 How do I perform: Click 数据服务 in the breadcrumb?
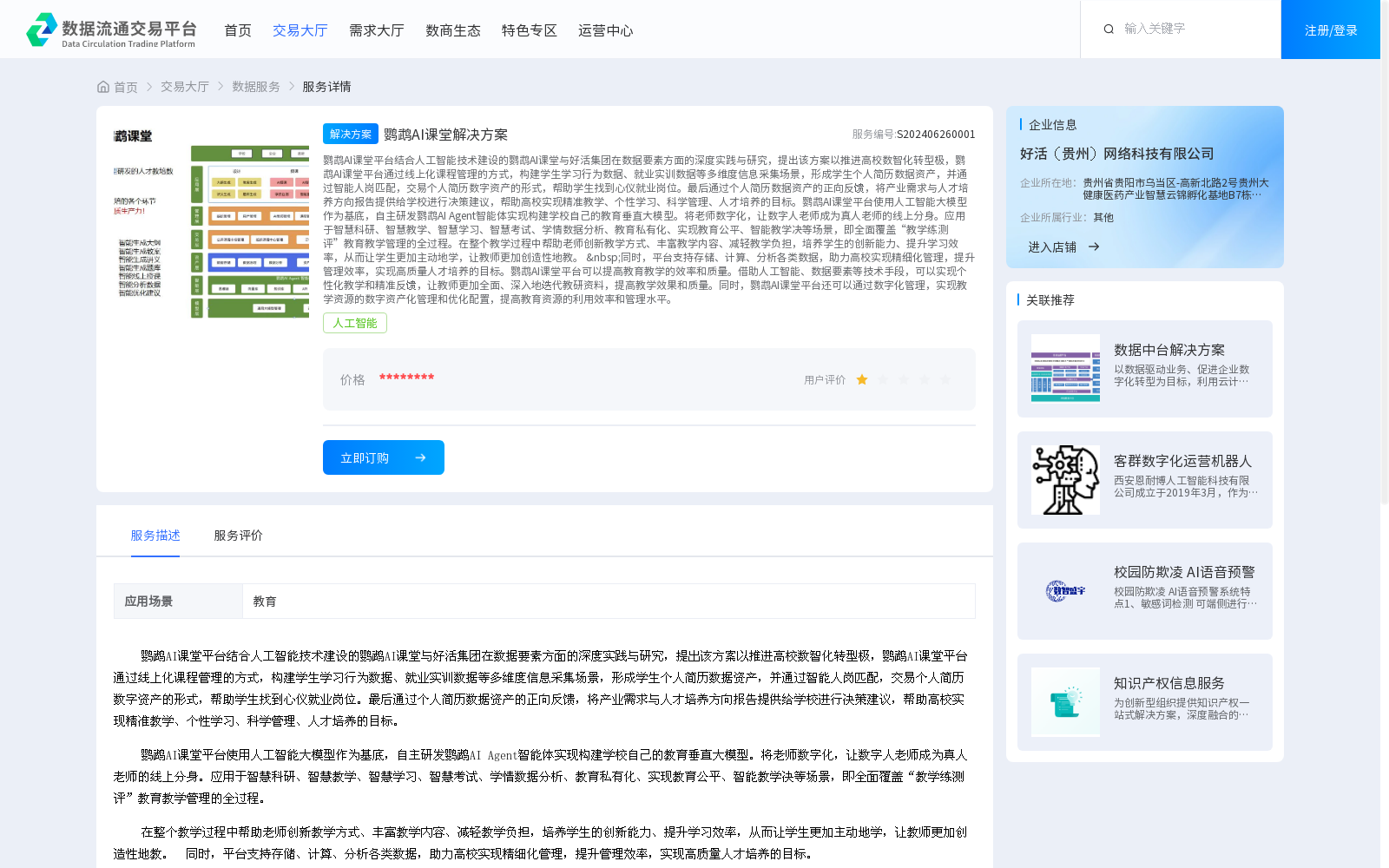pyautogui.click(x=256, y=87)
